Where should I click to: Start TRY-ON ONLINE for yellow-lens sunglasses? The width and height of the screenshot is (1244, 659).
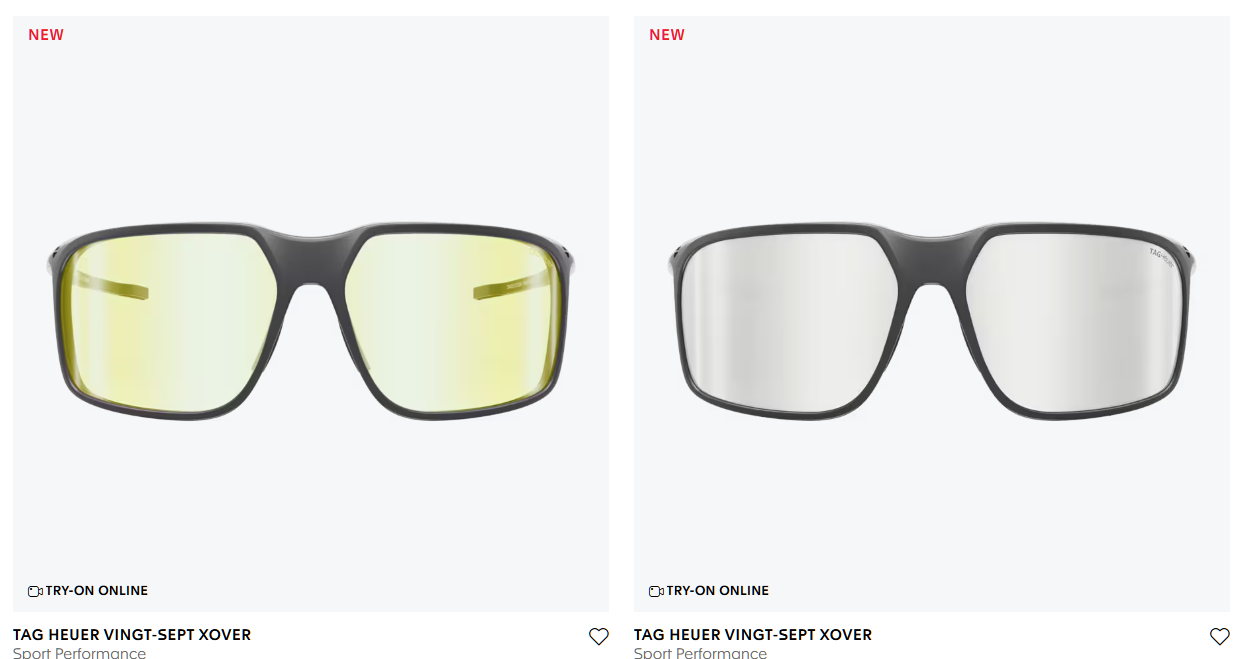click(88, 591)
